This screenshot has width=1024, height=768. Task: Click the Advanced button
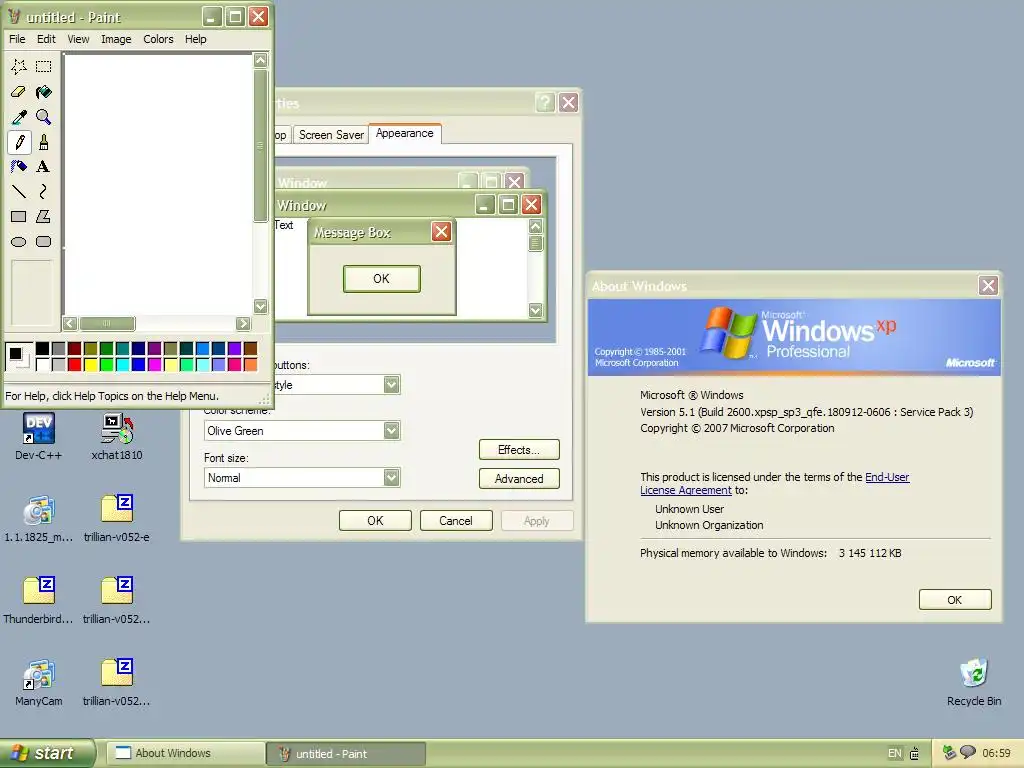pyautogui.click(x=519, y=479)
